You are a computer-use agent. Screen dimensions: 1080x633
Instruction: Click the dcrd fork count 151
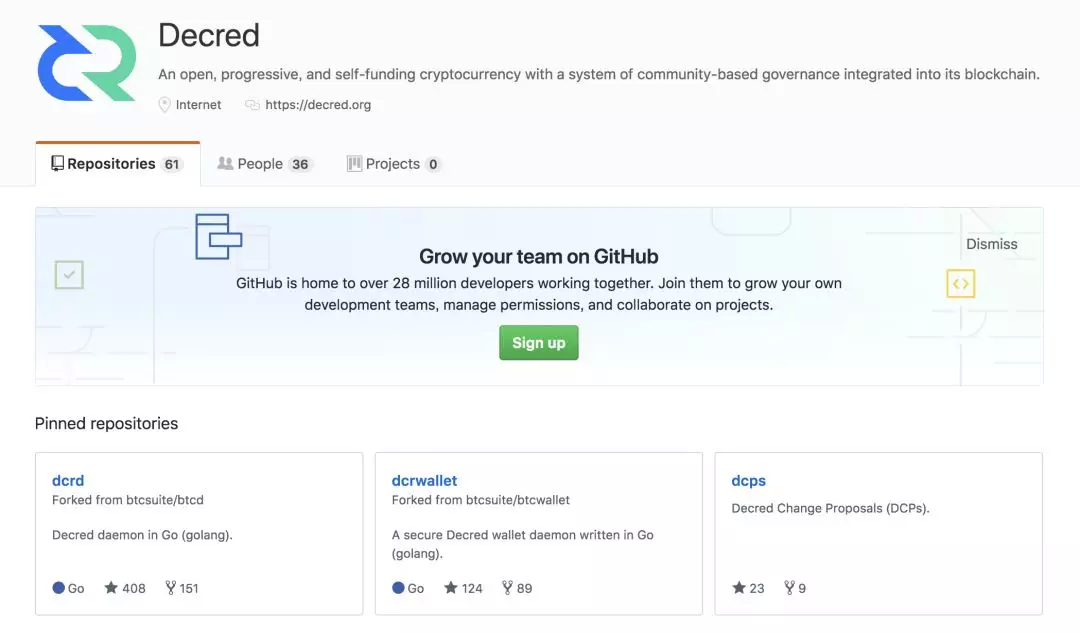[x=189, y=588]
